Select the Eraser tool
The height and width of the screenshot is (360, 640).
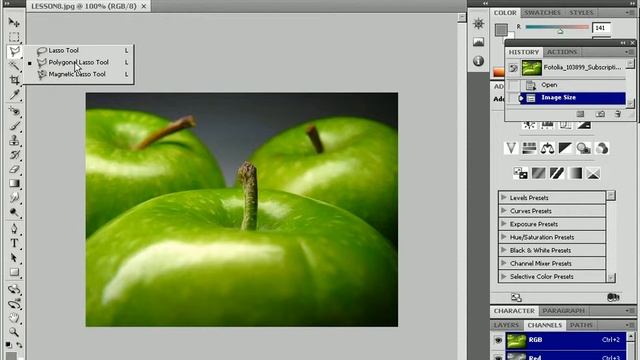pos(14,169)
